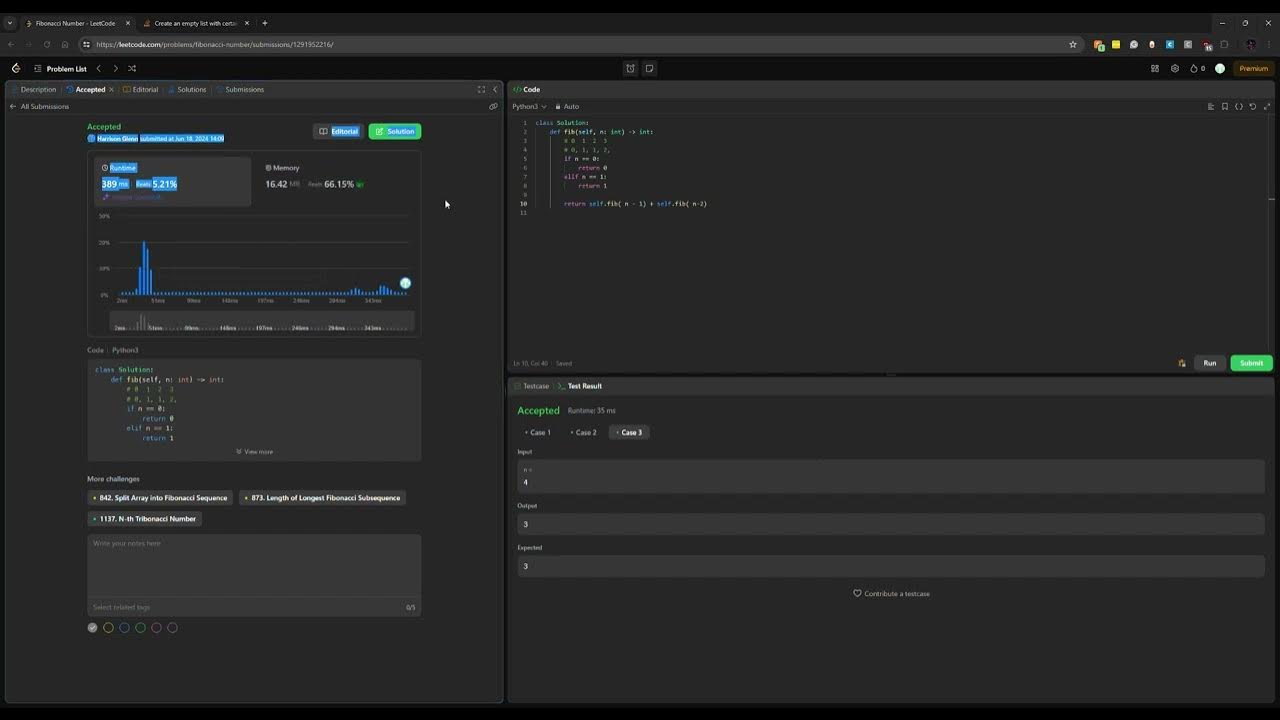1280x720 pixels.
Task: Click Contribute a testcase link
Action: 891,594
